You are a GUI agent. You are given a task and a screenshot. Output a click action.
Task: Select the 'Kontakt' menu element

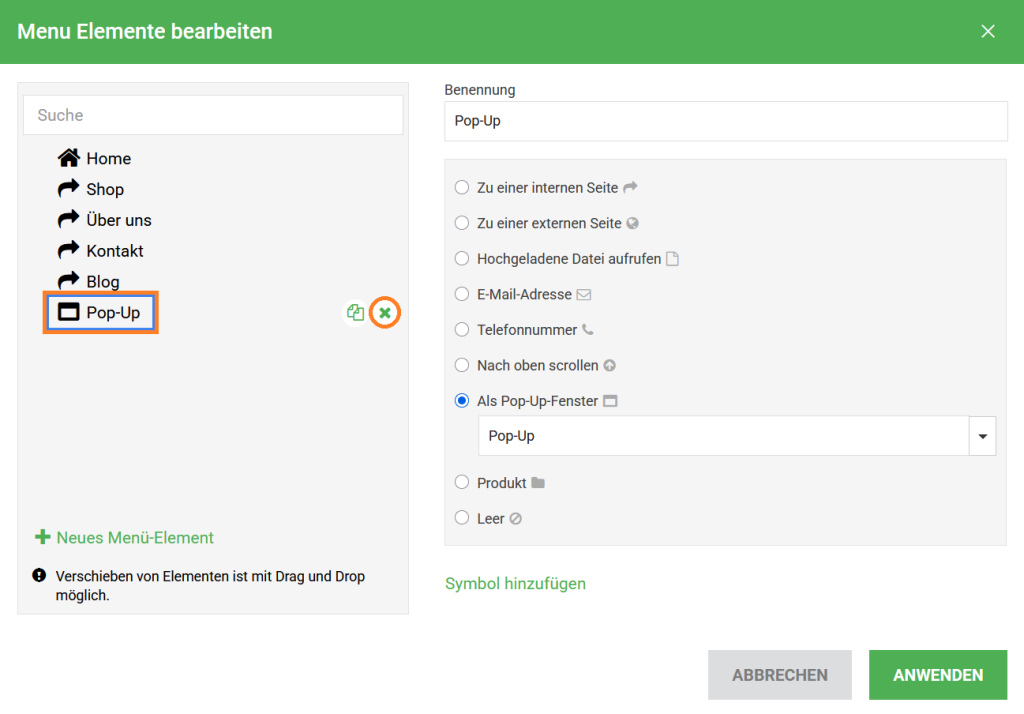[114, 251]
